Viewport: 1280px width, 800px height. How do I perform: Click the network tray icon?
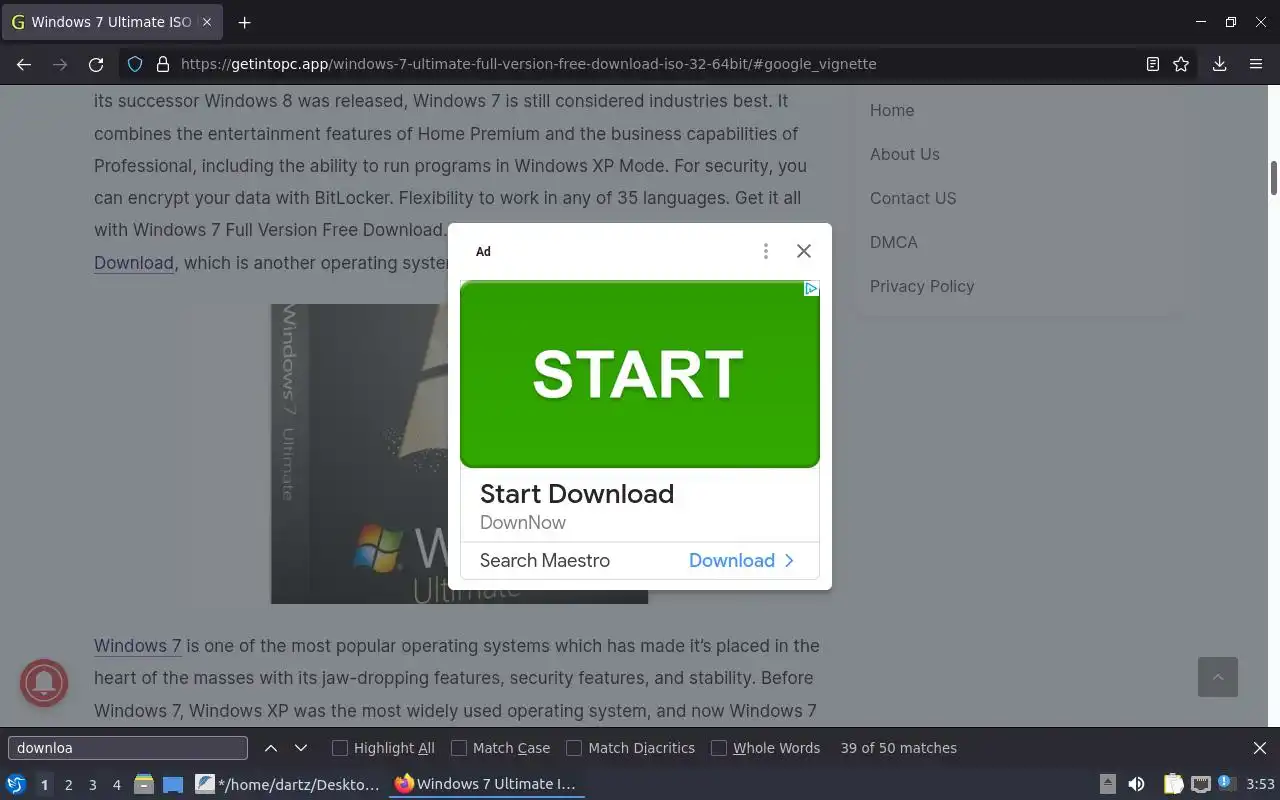click(x=1201, y=784)
